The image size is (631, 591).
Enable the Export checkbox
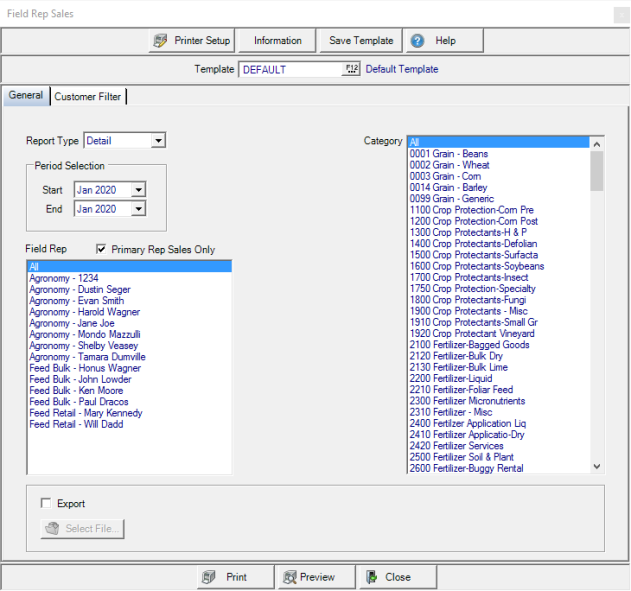click(46, 504)
